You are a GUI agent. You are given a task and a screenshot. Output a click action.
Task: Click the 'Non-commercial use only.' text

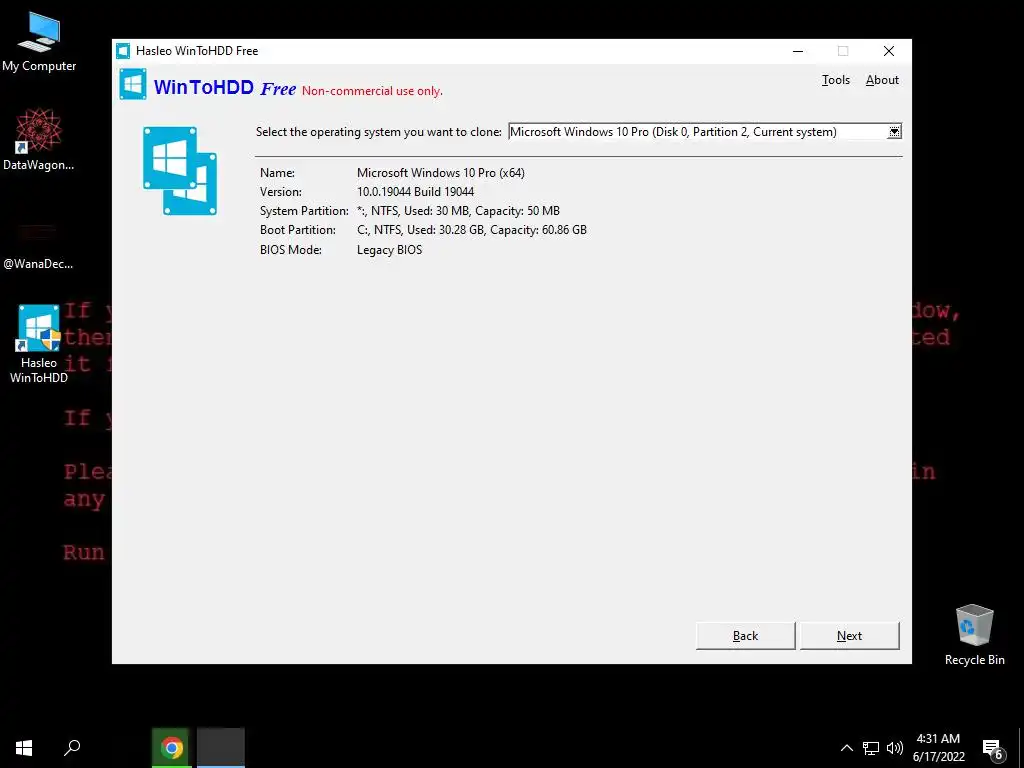[x=372, y=91]
